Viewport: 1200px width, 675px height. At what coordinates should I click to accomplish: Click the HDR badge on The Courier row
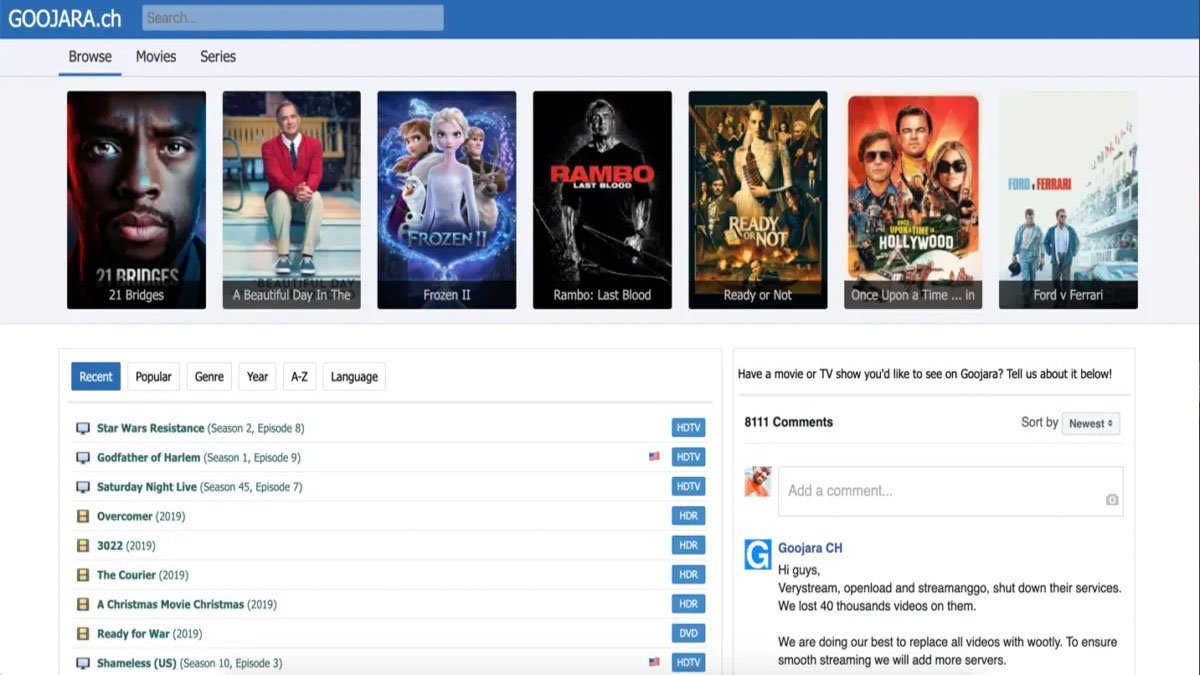point(688,575)
